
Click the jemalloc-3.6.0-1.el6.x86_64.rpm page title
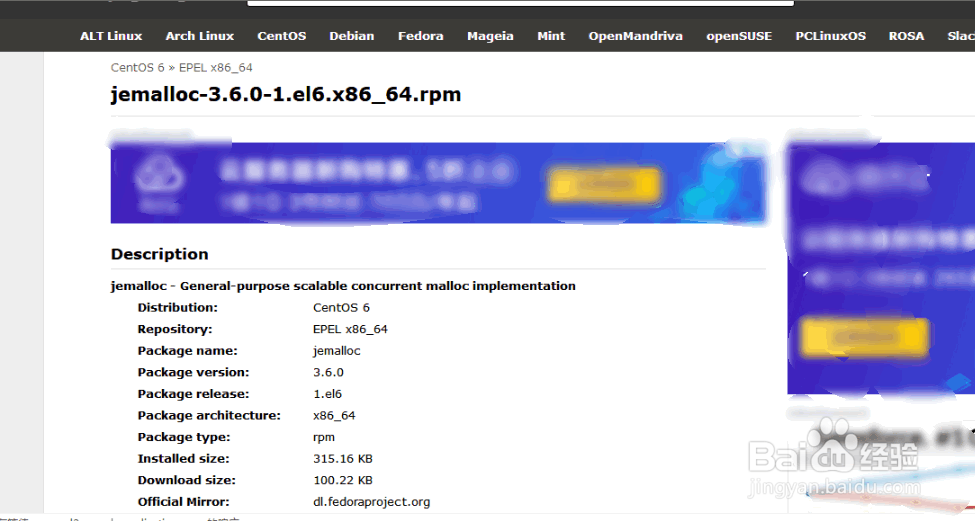286,95
